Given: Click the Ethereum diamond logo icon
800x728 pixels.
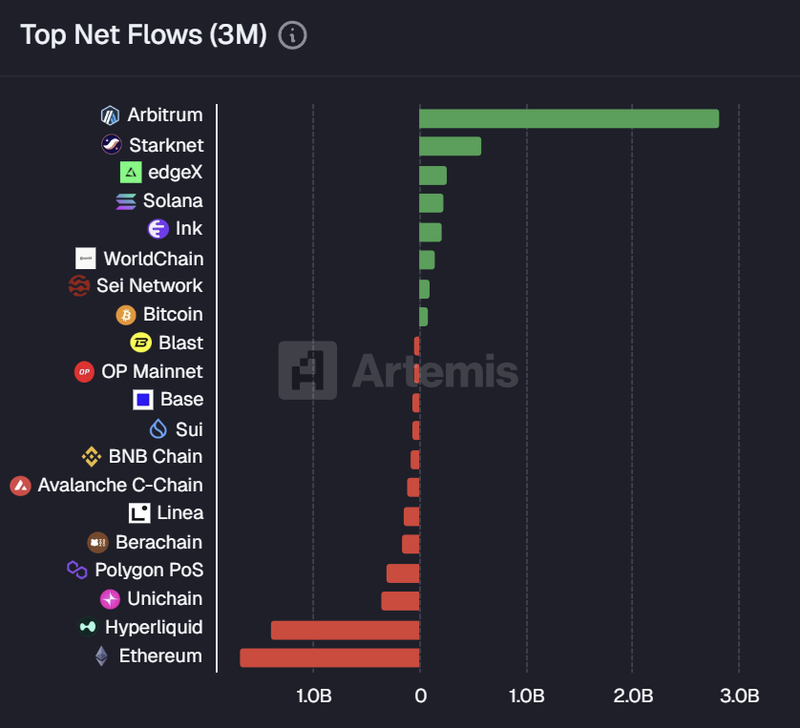Looking at the screenshot, I should [101, 656].
